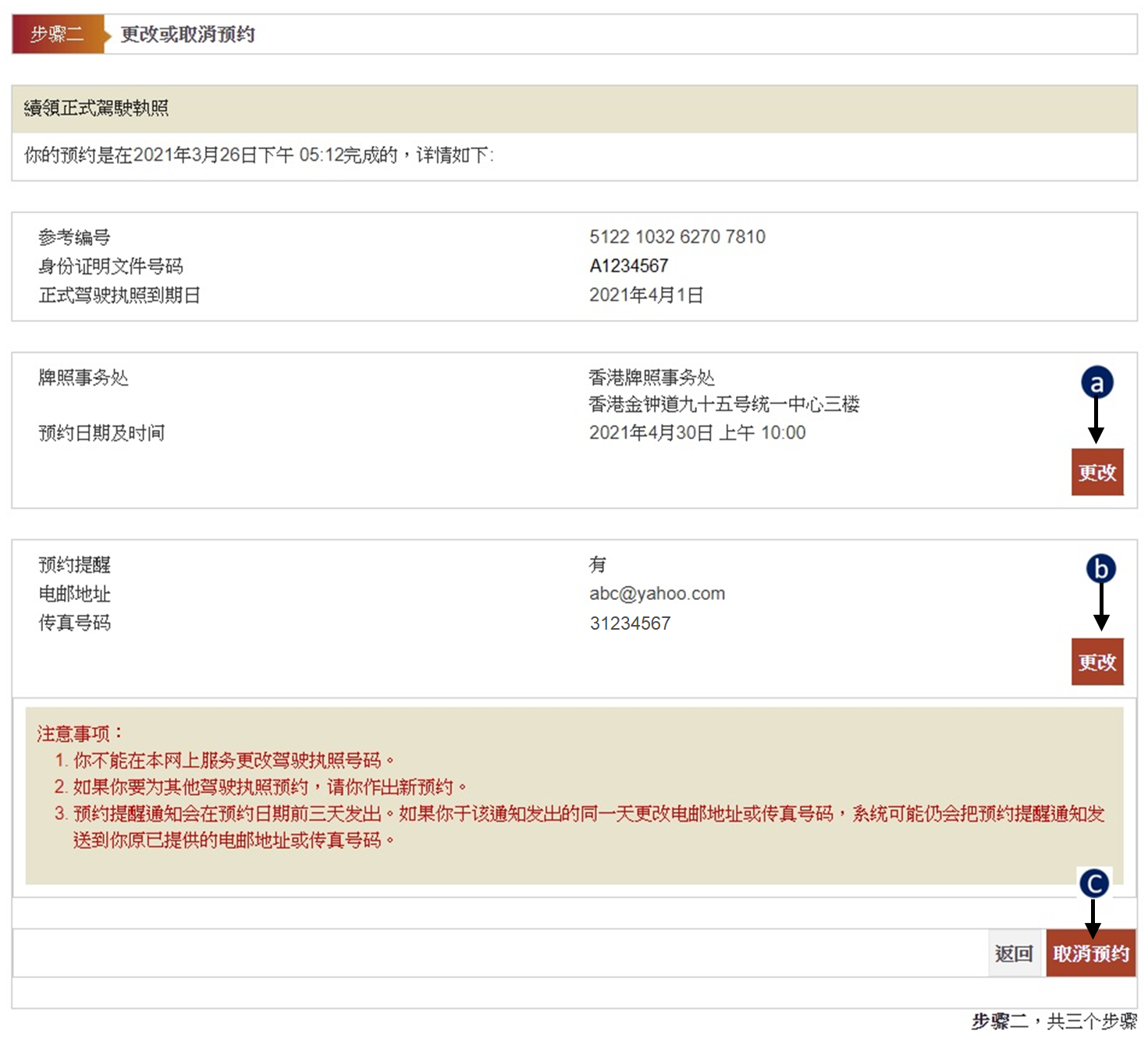Viewport: 1148px width, 1037px height.
Task: Click the email address abc@yahoo.com
Action: [656, 594]
